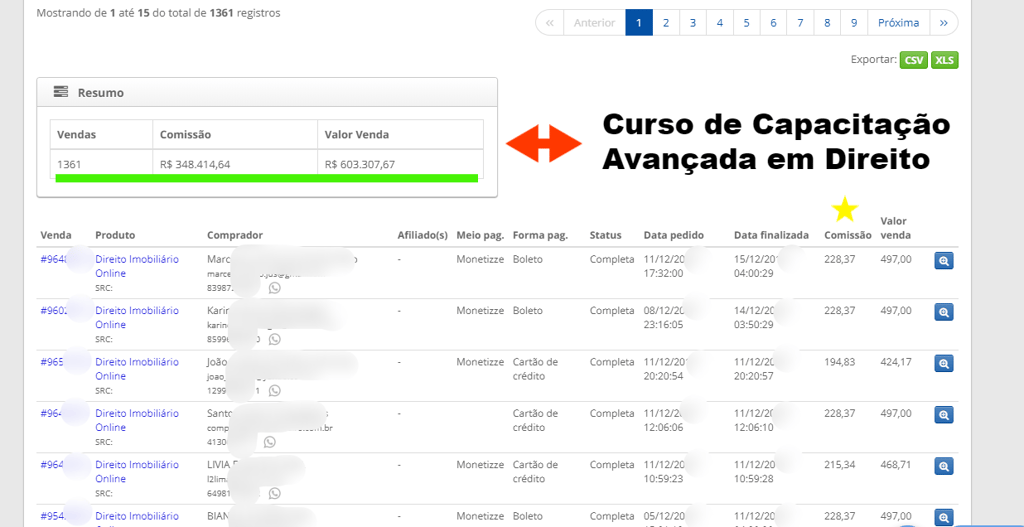Click WhatsApp icon beside João's phone number
1024x527 pixels.
click(274, 391)
